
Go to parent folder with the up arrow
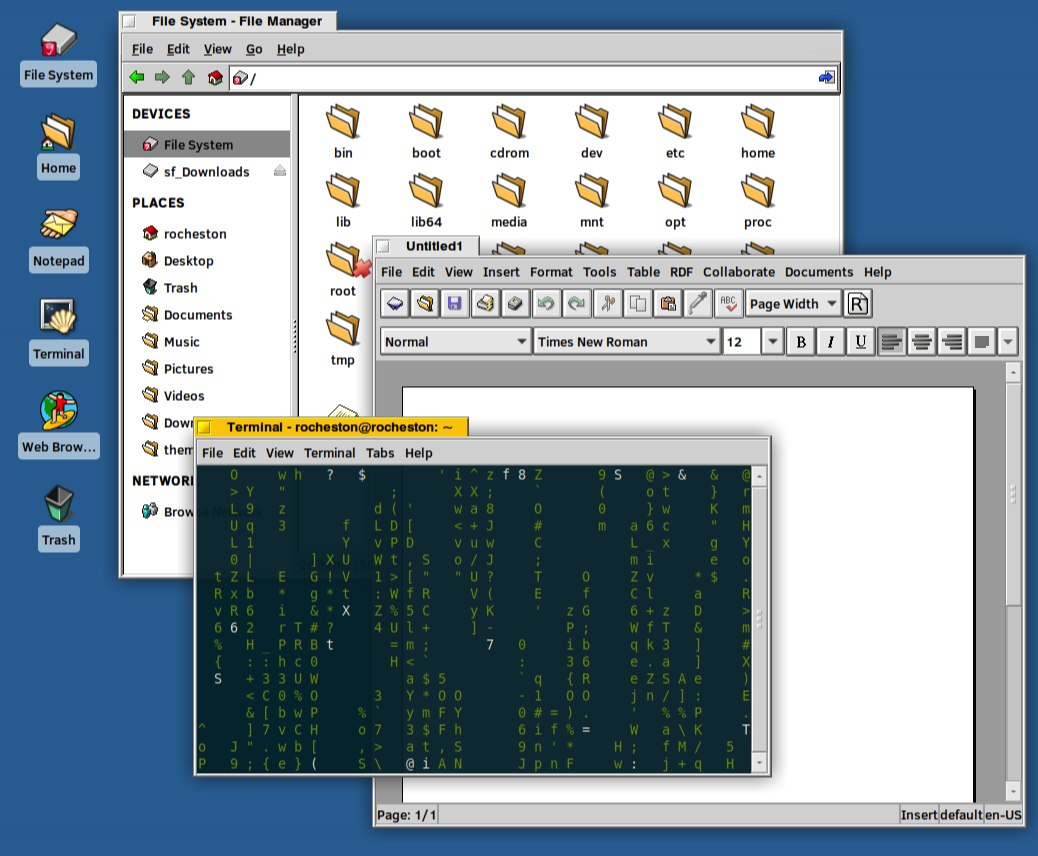189,77
